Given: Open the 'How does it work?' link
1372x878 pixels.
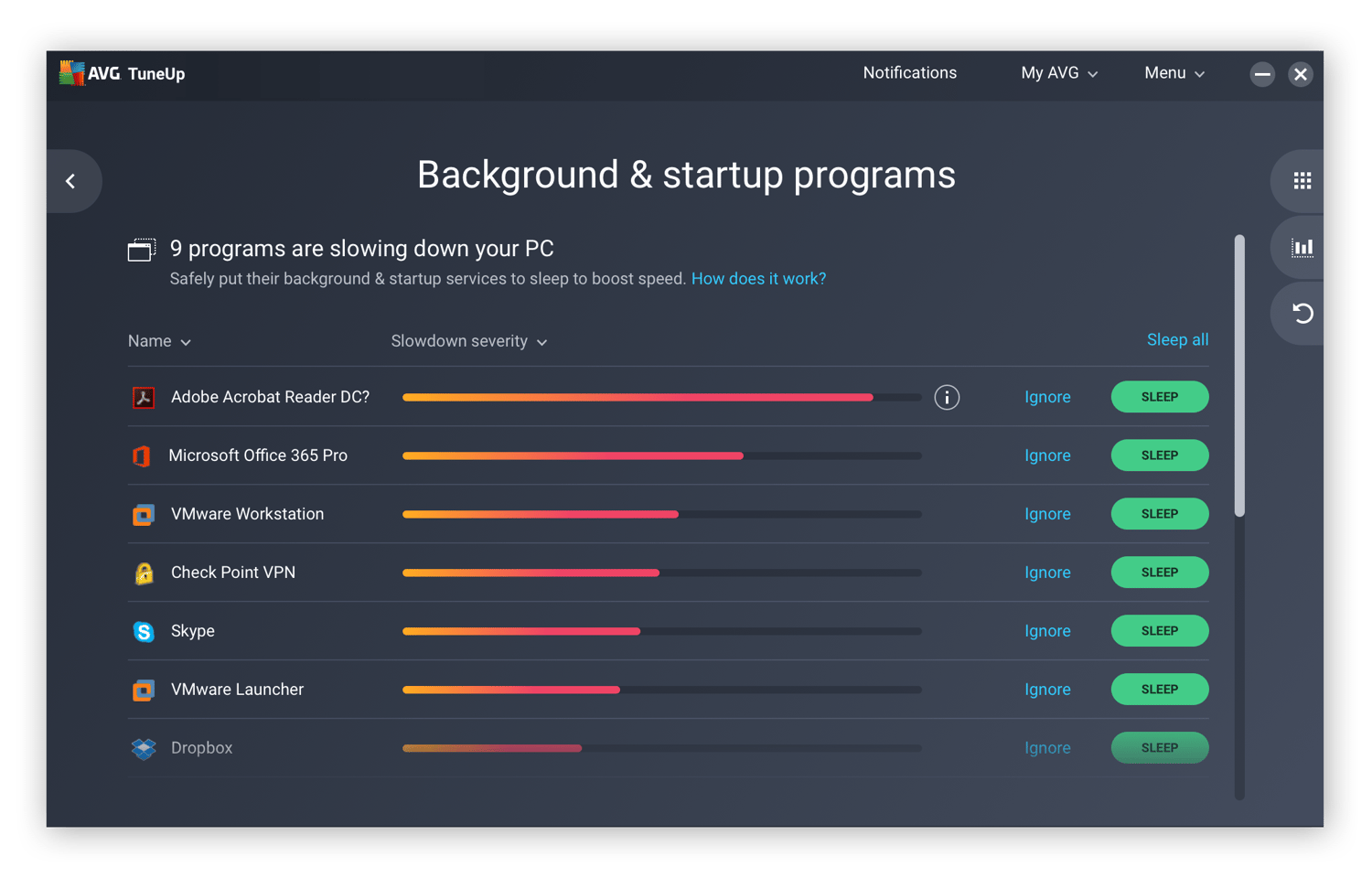Looking at the screenshot, I should point(758,279).
